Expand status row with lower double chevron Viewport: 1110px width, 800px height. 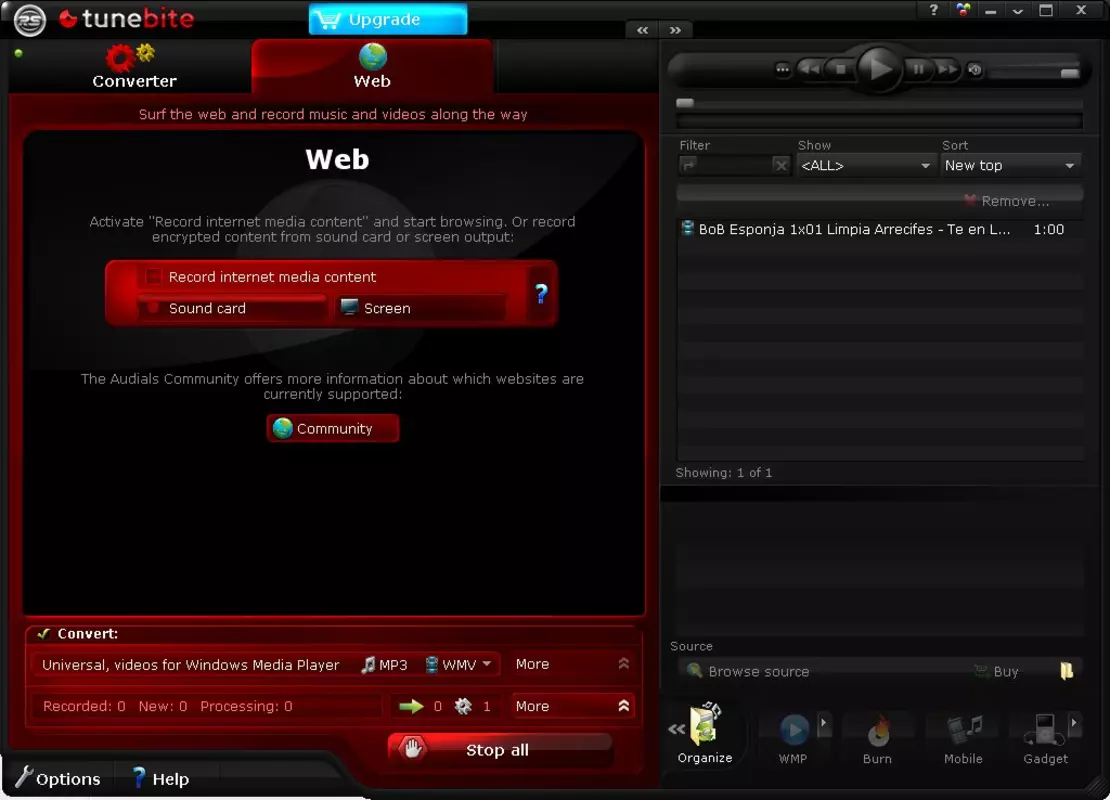[x=624, y=706]
